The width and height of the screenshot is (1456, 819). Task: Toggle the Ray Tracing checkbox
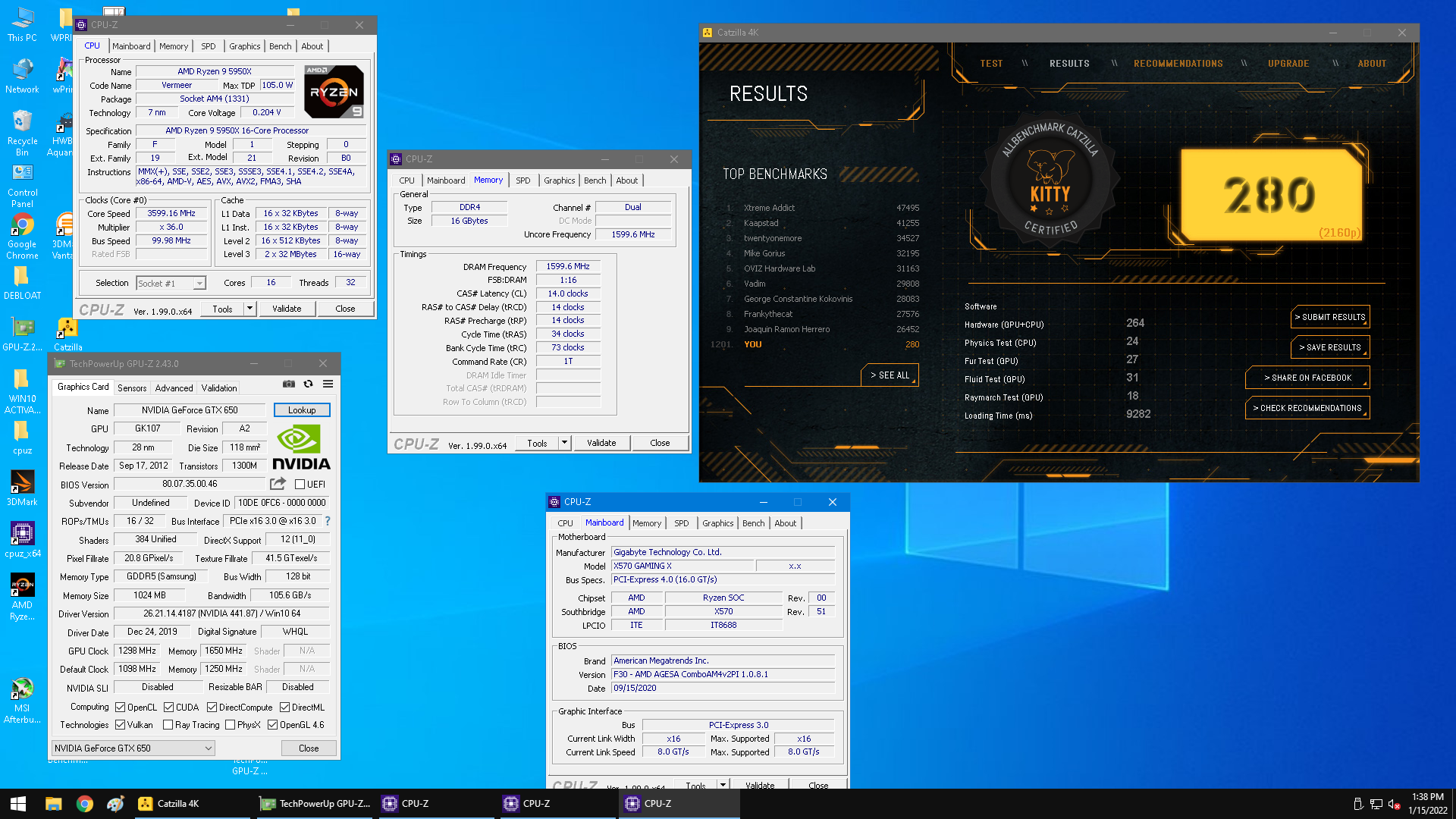click(168, 725)
